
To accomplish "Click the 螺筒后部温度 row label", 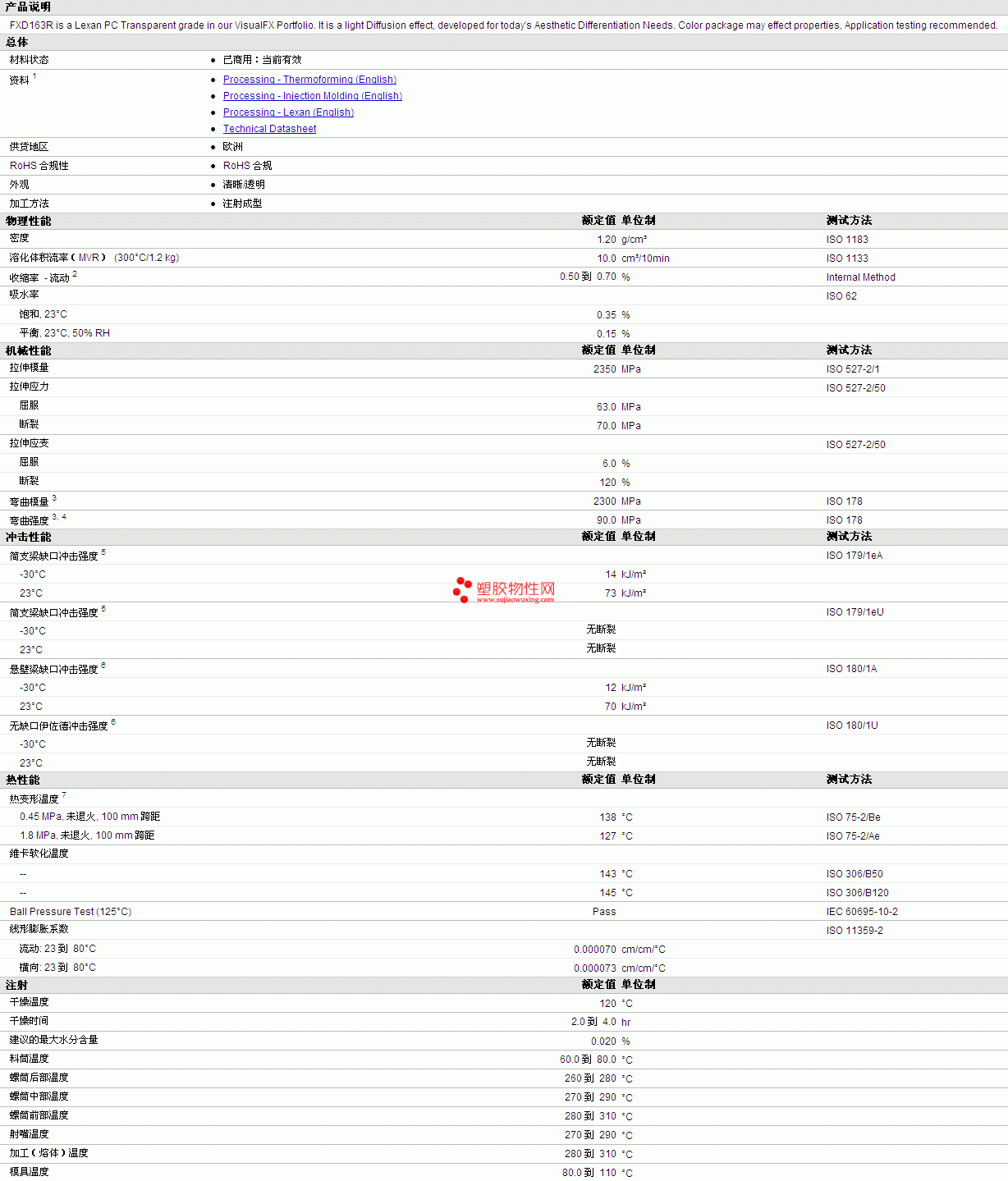I will coord(39,1078).
